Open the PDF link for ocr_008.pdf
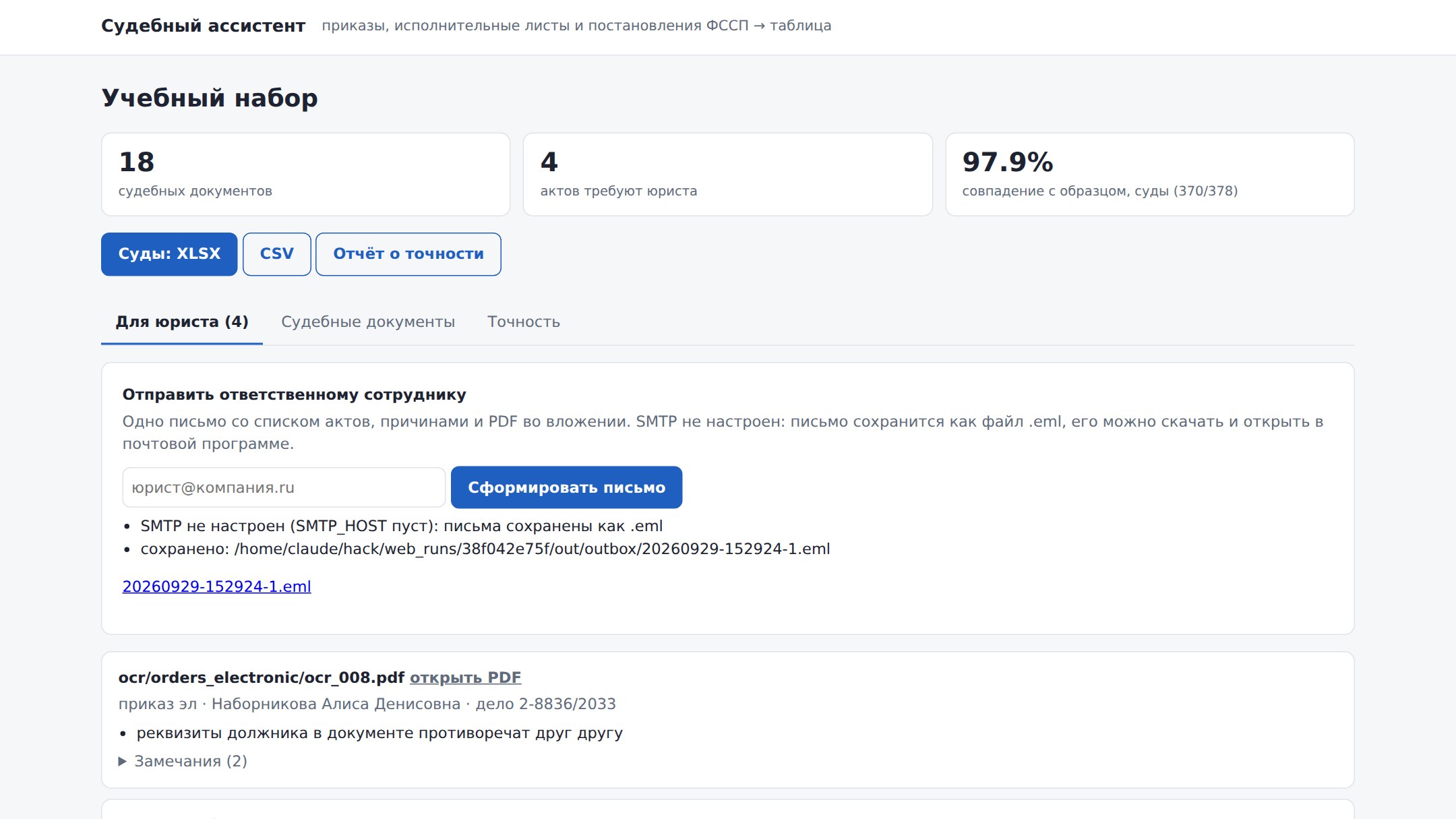 465,677
